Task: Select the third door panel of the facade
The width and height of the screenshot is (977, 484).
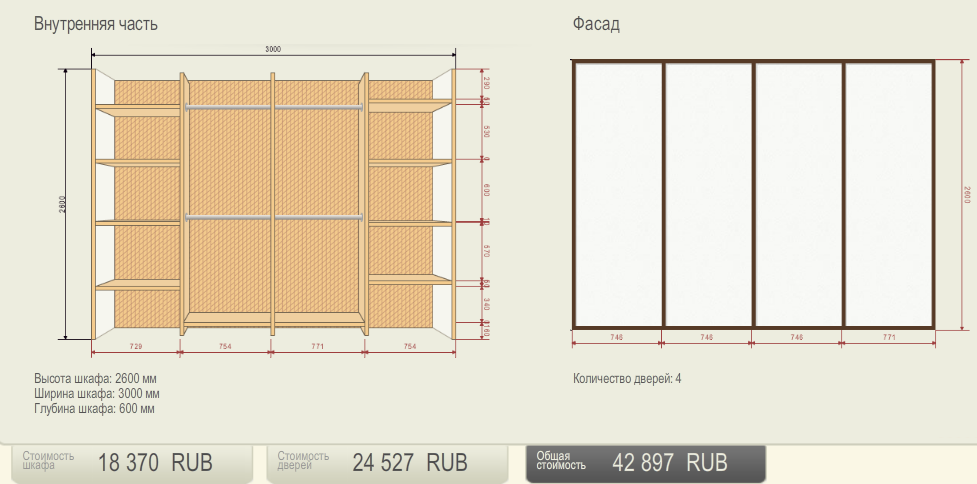Action: pos(799,194)
